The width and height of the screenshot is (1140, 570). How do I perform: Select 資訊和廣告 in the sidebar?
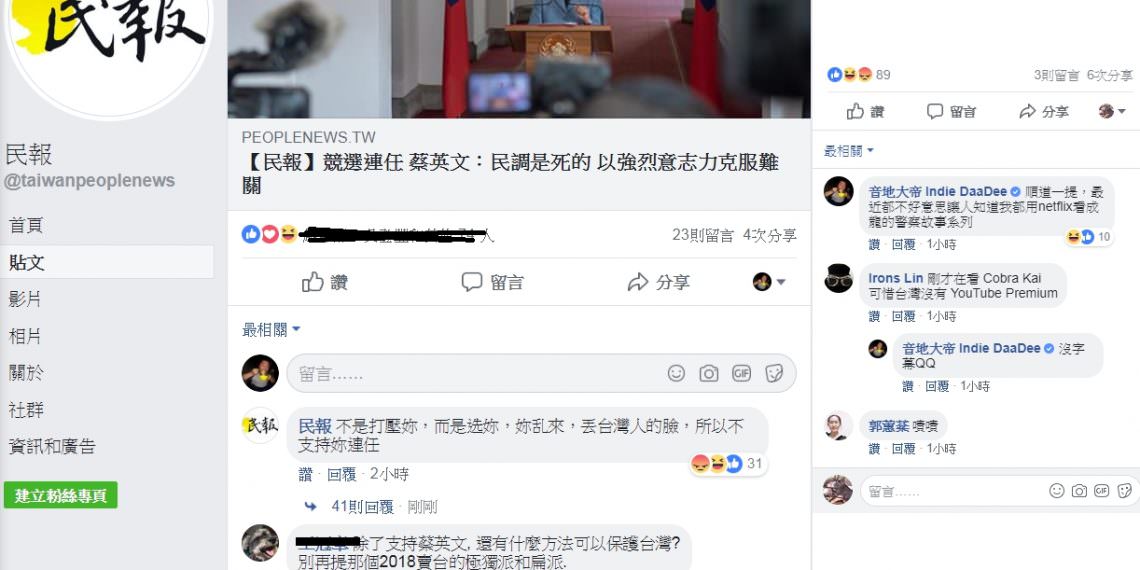[x=52, y=446]
